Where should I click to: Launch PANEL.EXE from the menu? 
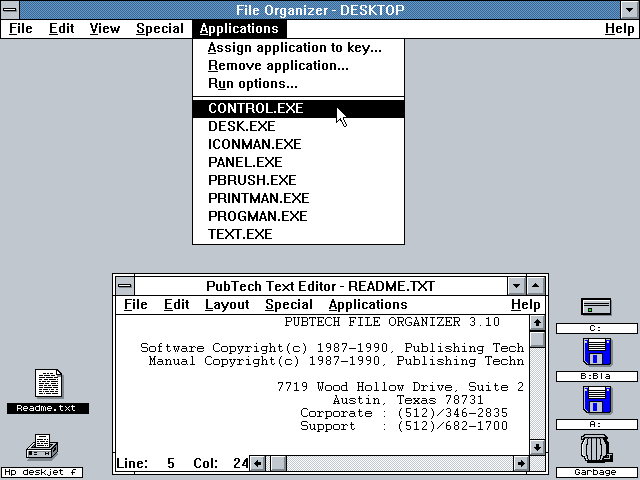click(298, 162)
